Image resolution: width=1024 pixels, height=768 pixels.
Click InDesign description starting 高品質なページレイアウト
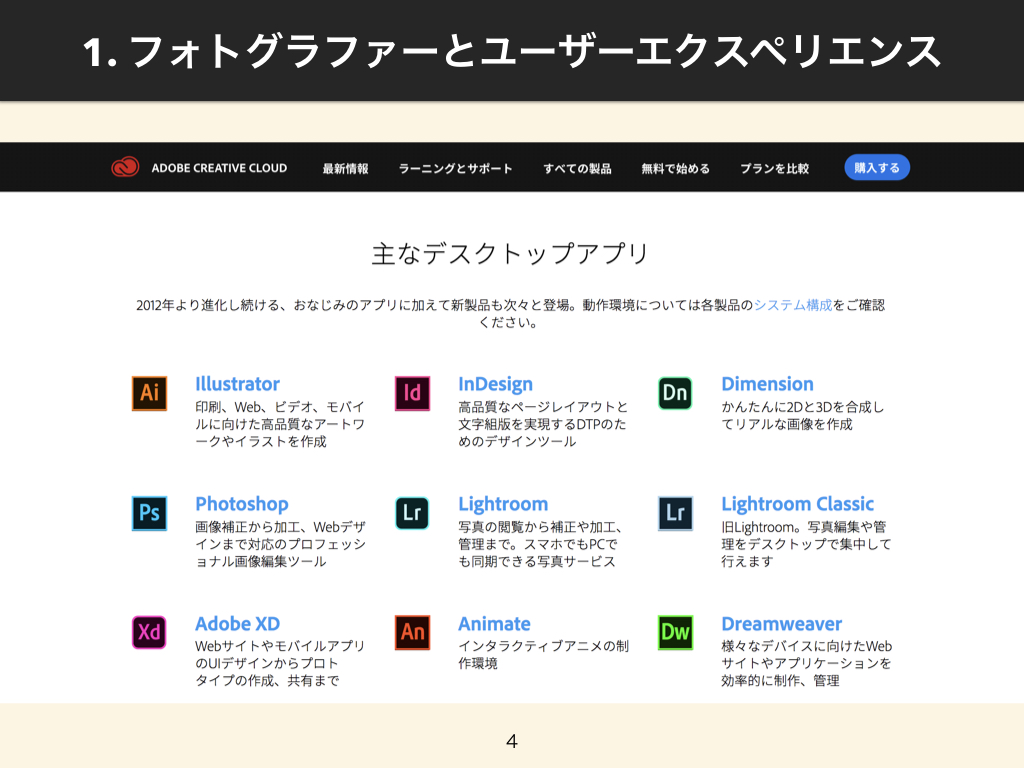(543, 424)
